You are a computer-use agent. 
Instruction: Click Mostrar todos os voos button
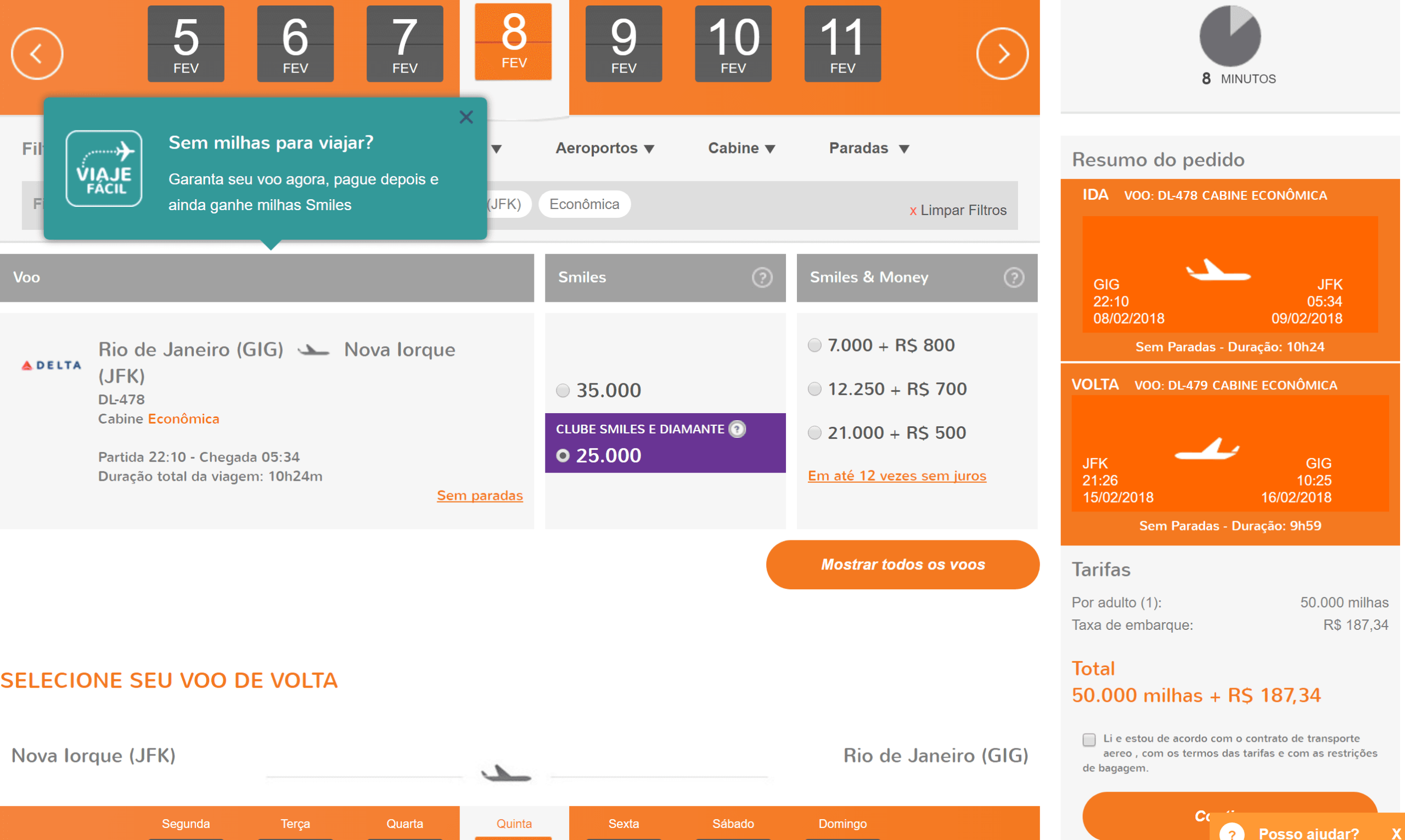click(x=902, y=565)
